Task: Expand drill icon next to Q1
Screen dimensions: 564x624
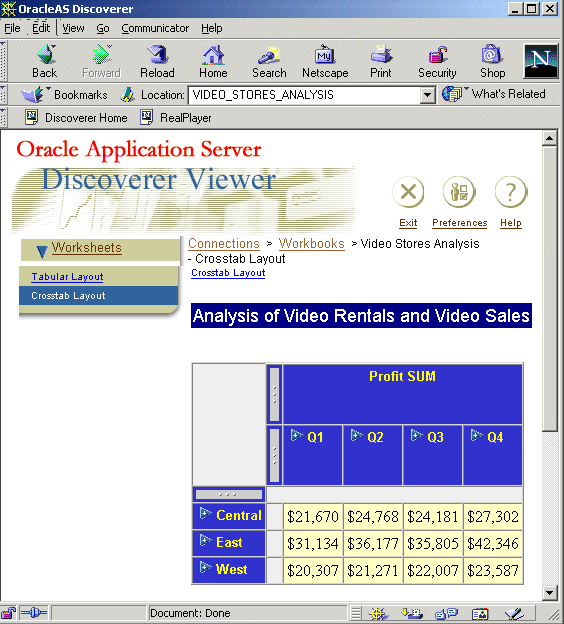Action: pos(297,435)
